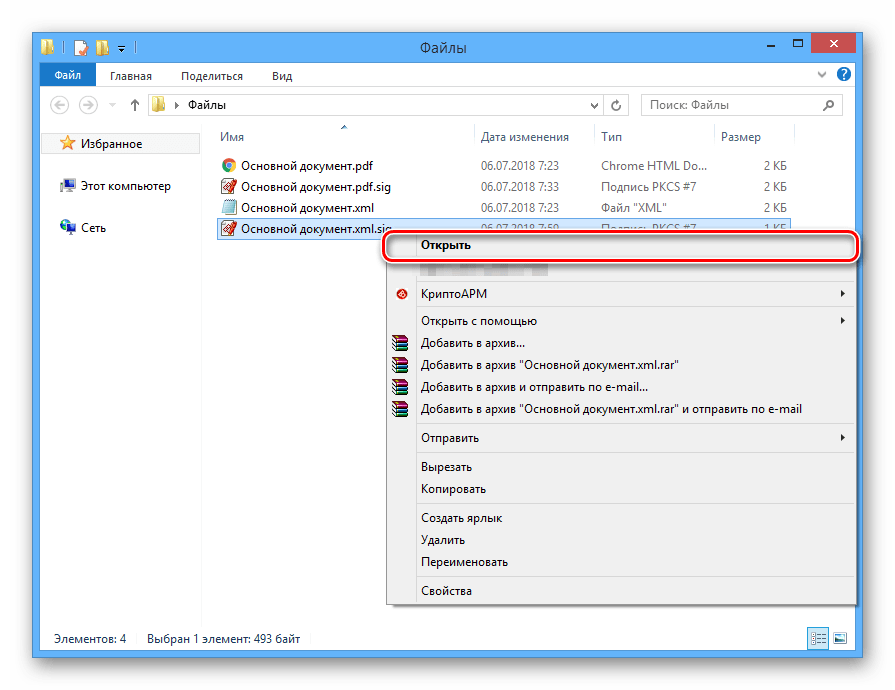The height and width of the screenshot is (690, 895).
Task: Sort files by Дата изменения column header
Action: click(x=525, y=137)
